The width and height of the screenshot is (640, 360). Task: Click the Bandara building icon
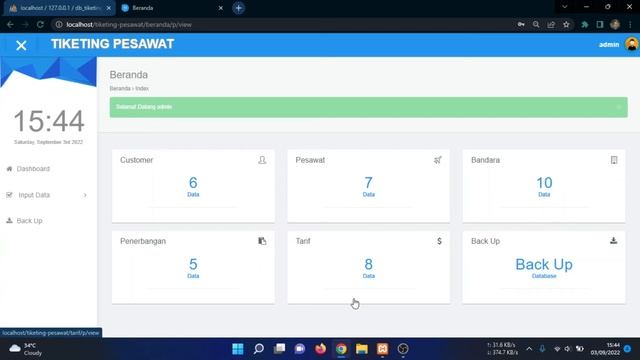[x=614, y=160]
